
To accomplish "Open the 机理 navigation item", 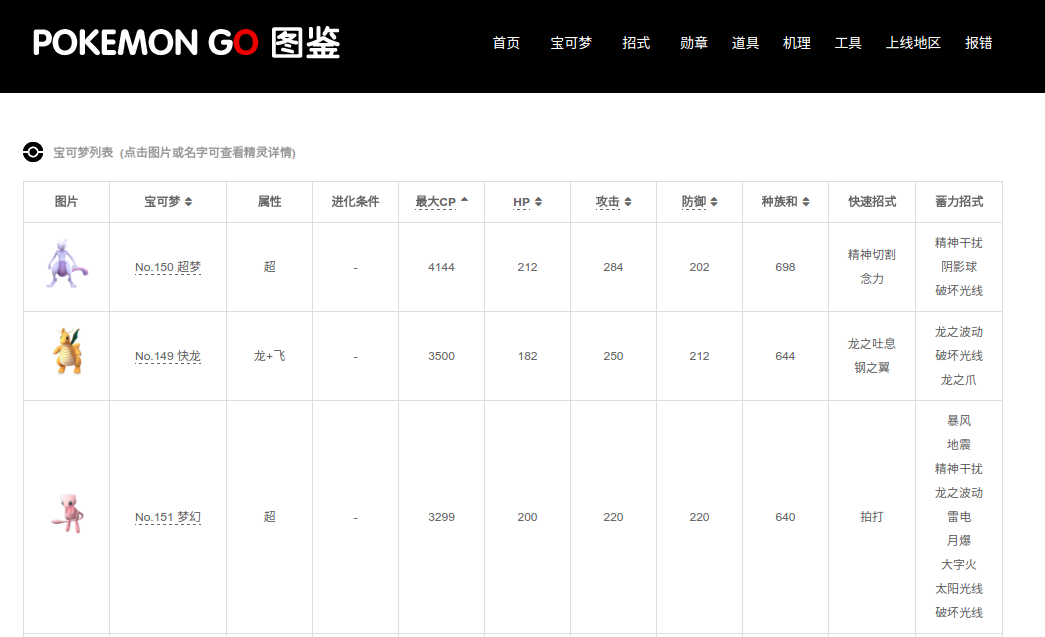I will tap(796, 43).
